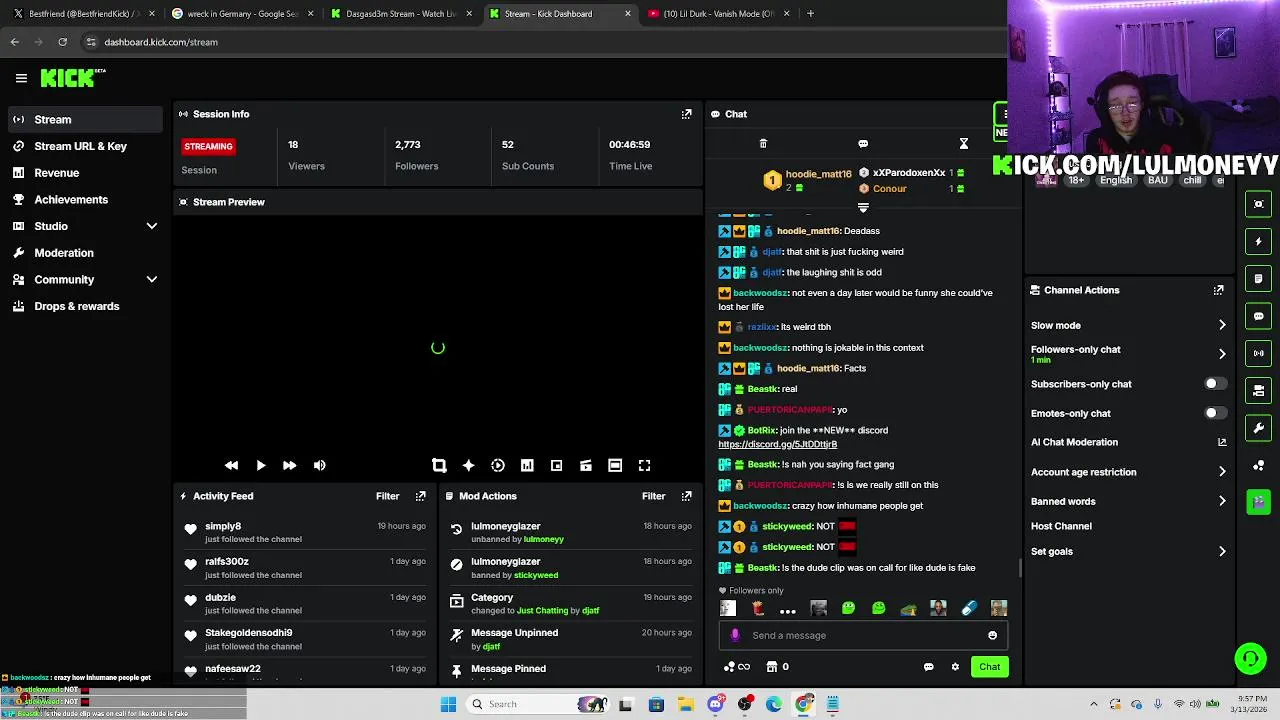
Task: Select the pill emote in quick emotes
Action: [x=968, y=608]
